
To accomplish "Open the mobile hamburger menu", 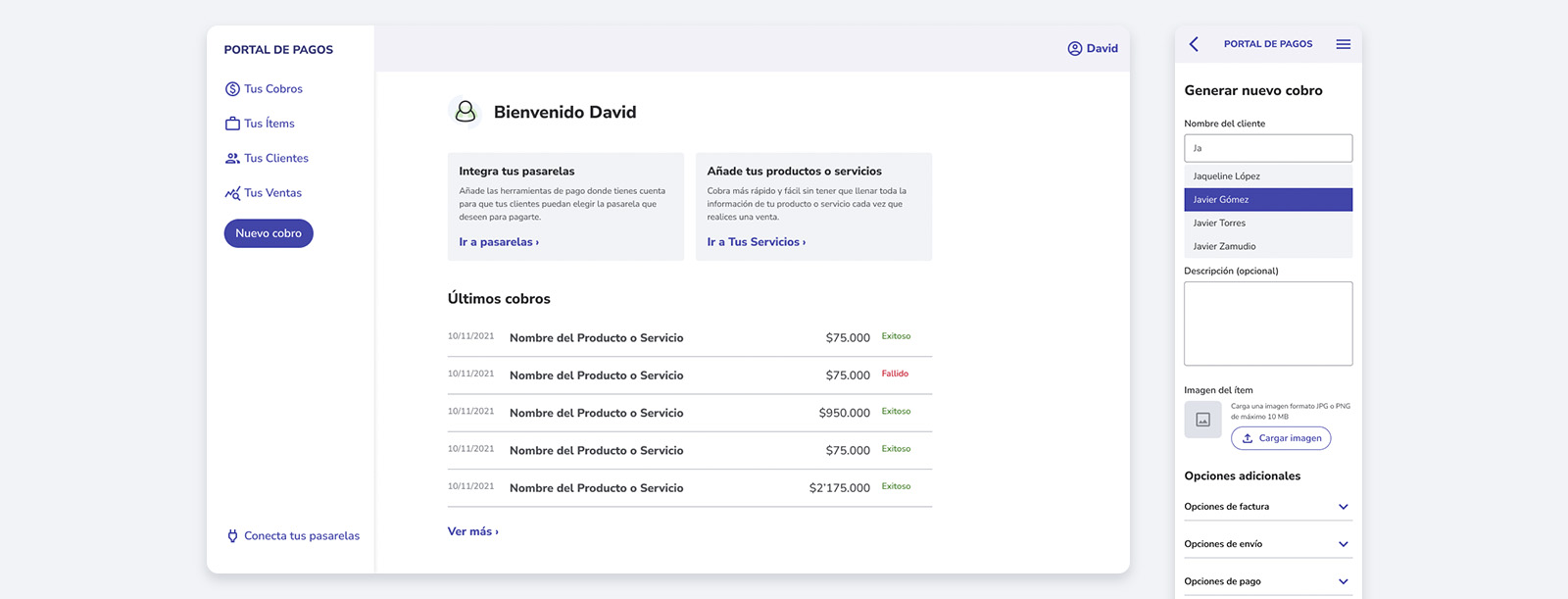I will coord(1343,44).
